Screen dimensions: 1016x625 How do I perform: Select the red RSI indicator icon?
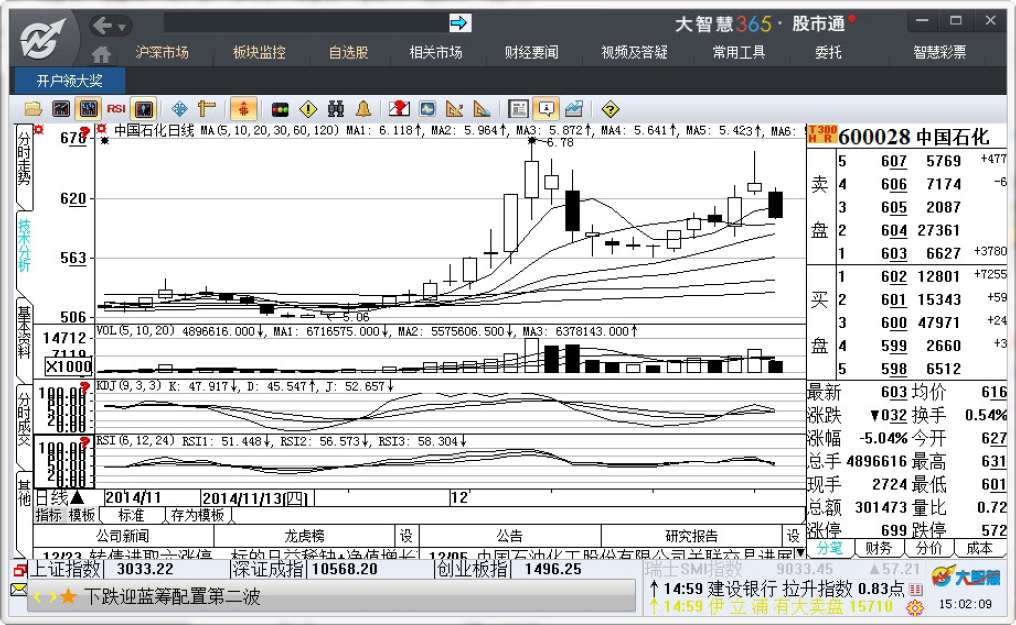pos(117,109)
